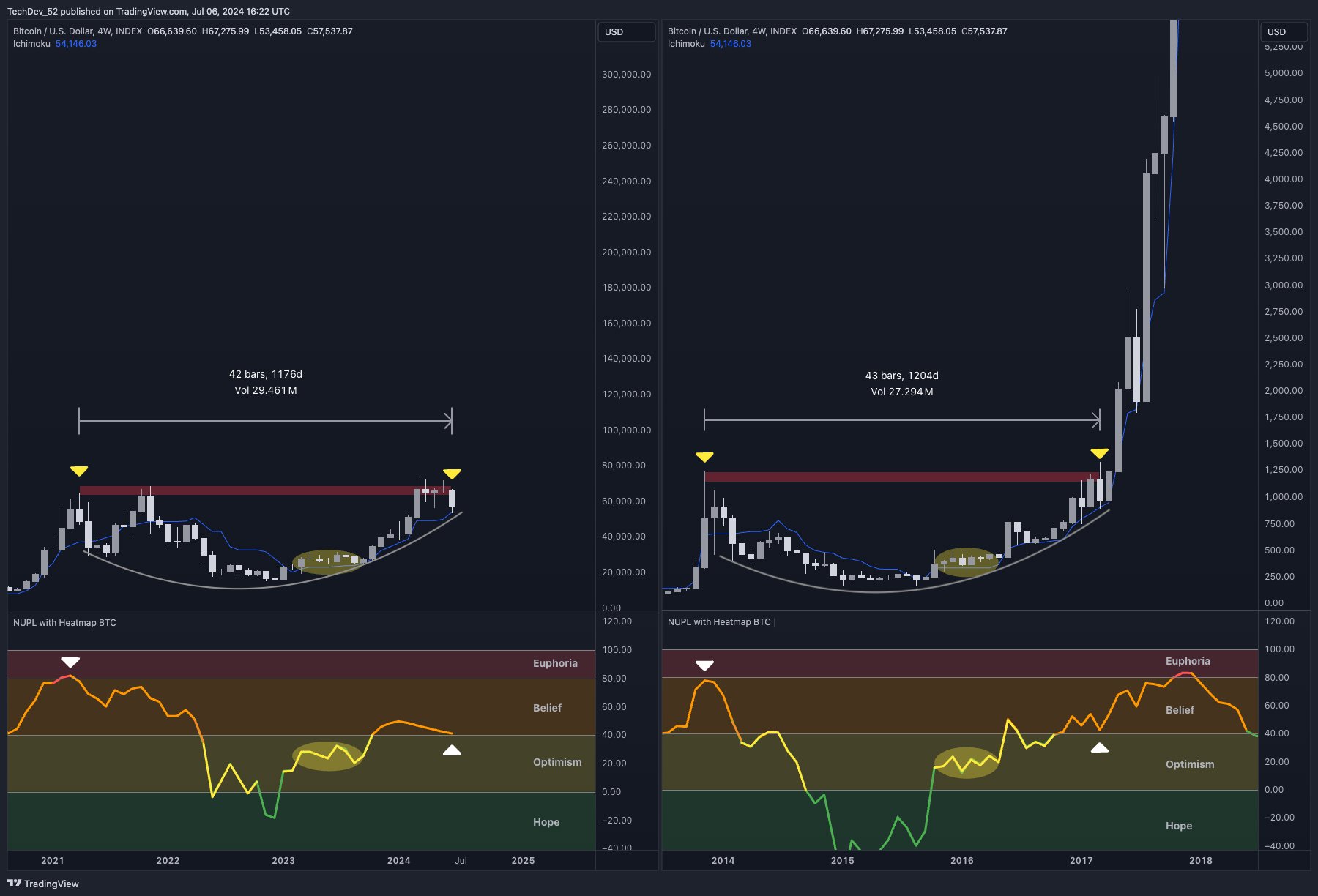Click white down arrow in right NUPL Euphoria zone

pyautogui.click(x=704, y=665)
